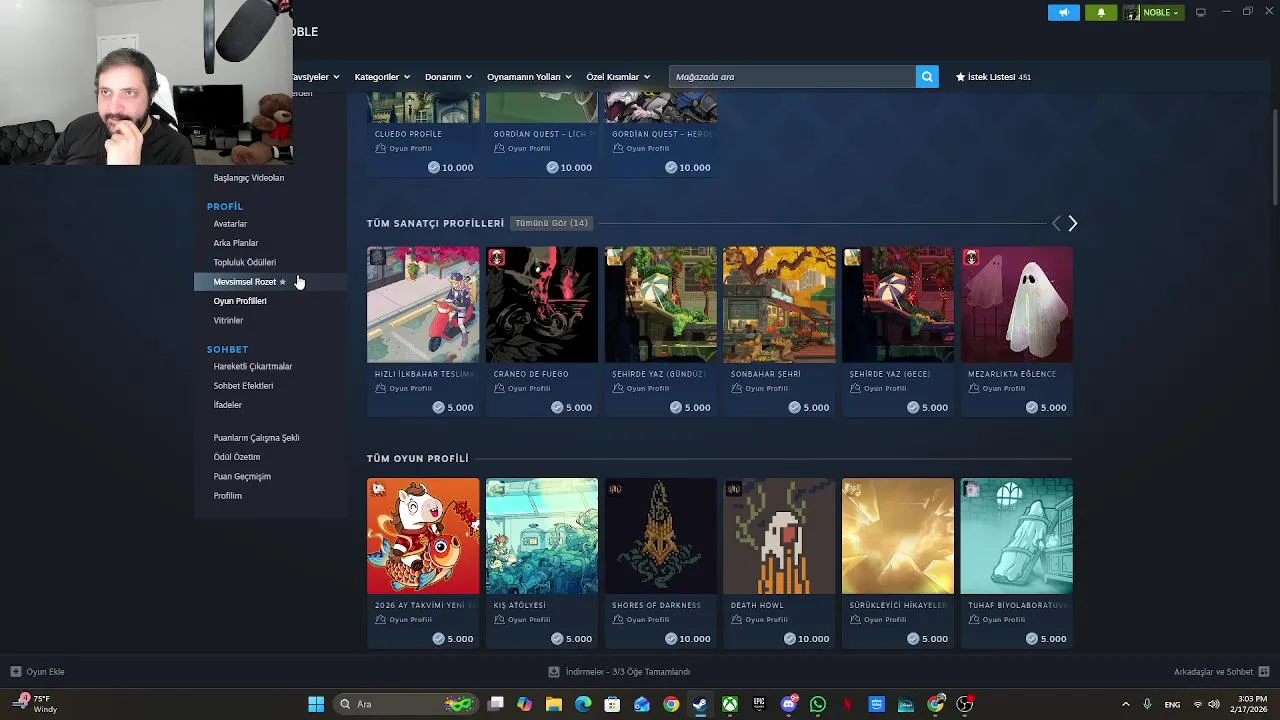Open Xbox app from taskbar
Screen dimensions: 1280x720
pyautogui.click(x=730, y=704)
